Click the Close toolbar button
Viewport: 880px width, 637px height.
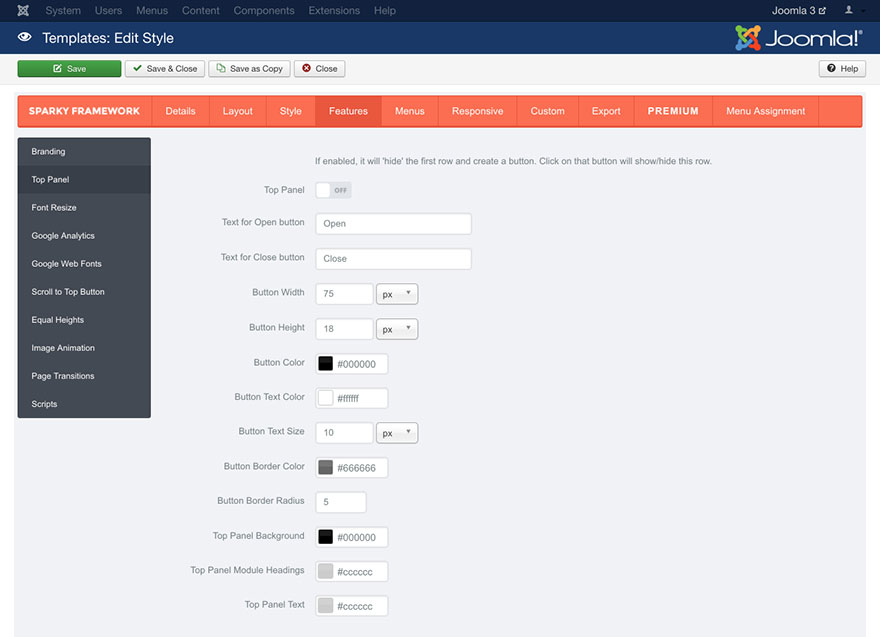pyautogui.click(x=319, y=68)
